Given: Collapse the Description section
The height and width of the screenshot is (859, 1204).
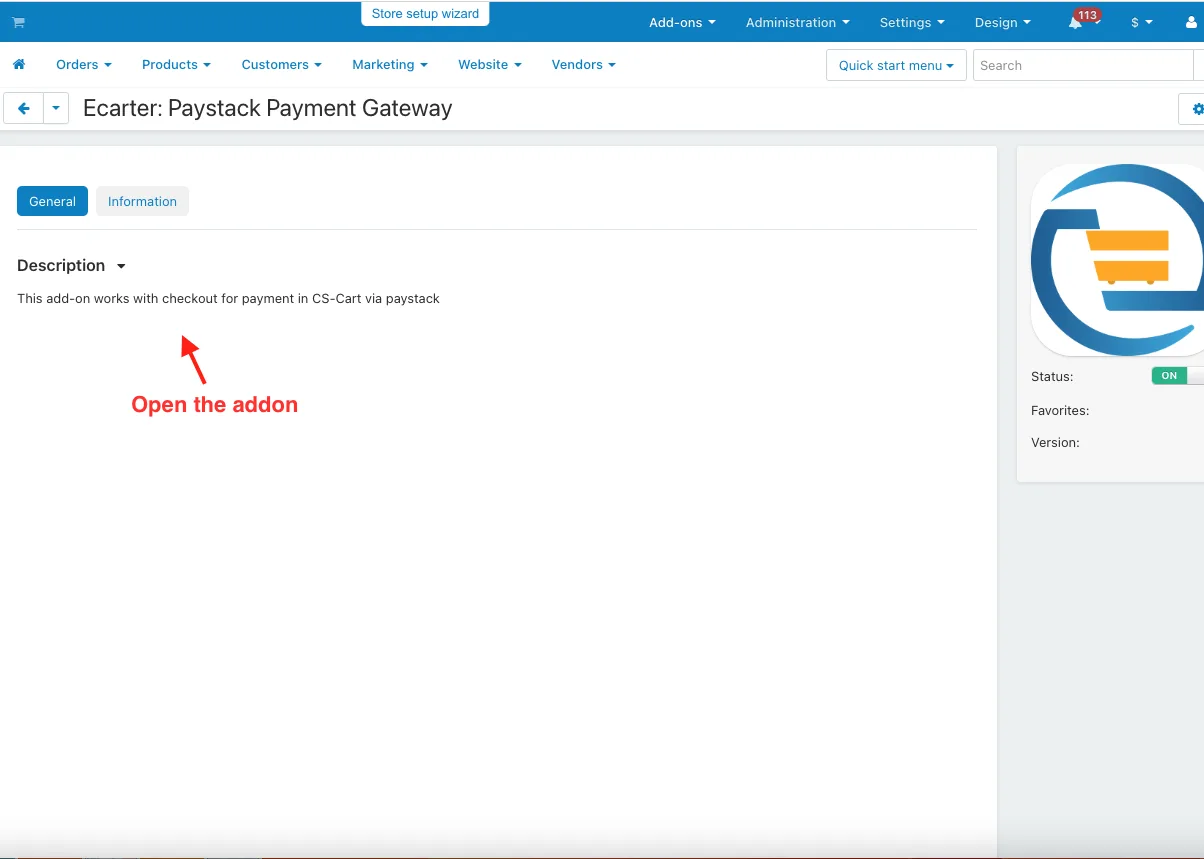Looking at the screenshot, I should [x=71, y=265].
